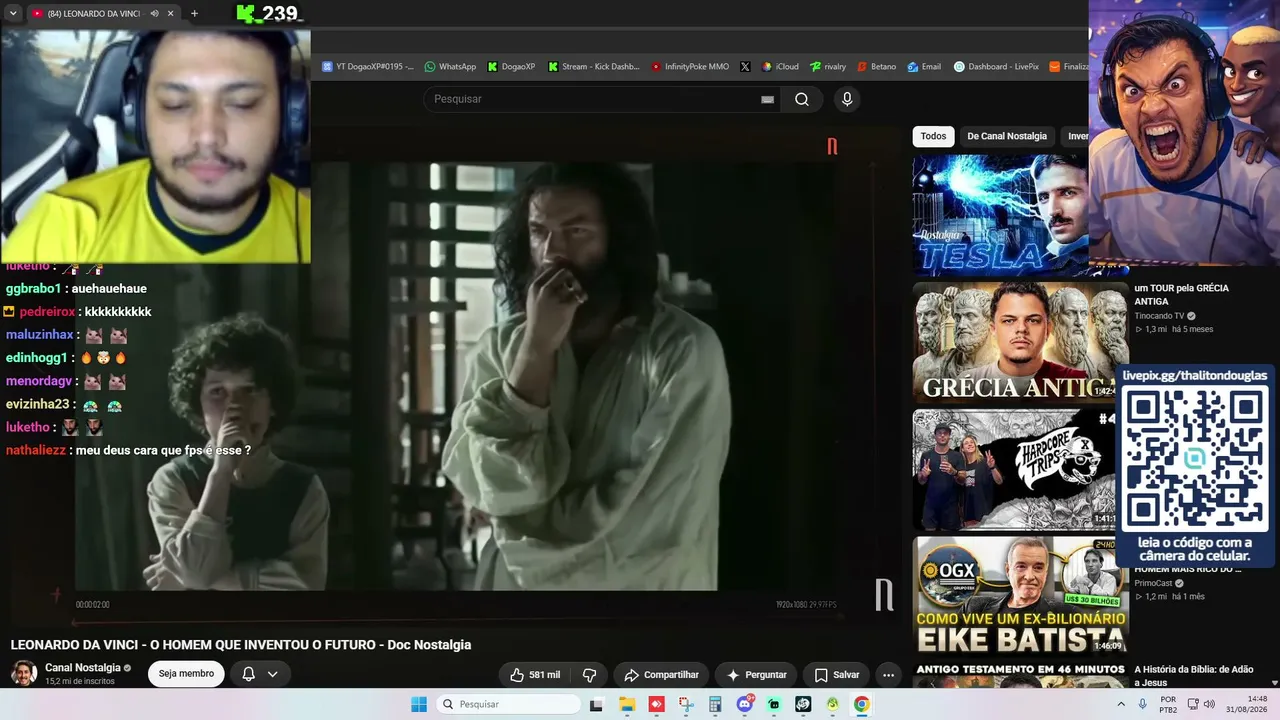Close the LEONARDO DA VINCI browser tab

[x=171, y=14]
